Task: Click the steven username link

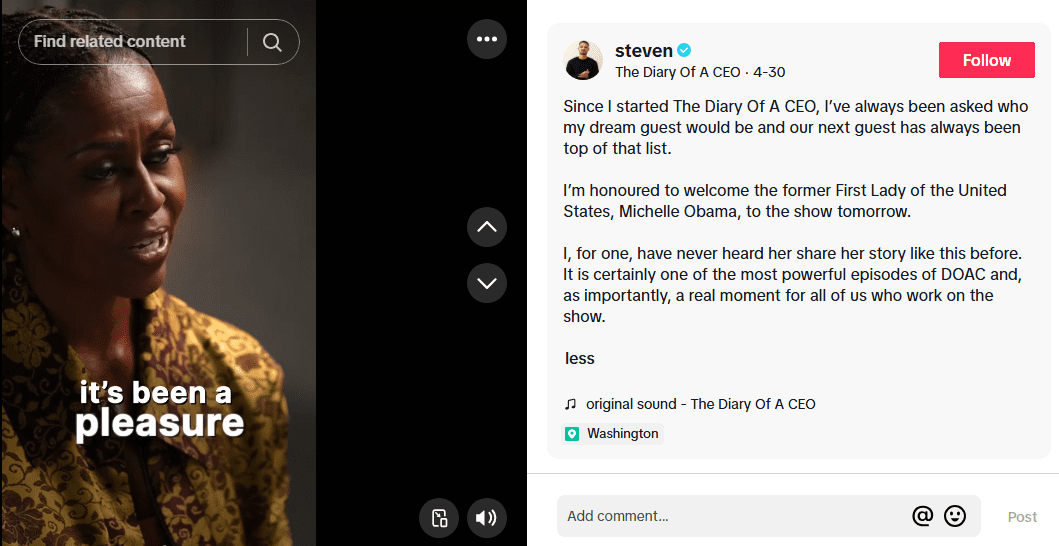Action: tap(643, 51)
